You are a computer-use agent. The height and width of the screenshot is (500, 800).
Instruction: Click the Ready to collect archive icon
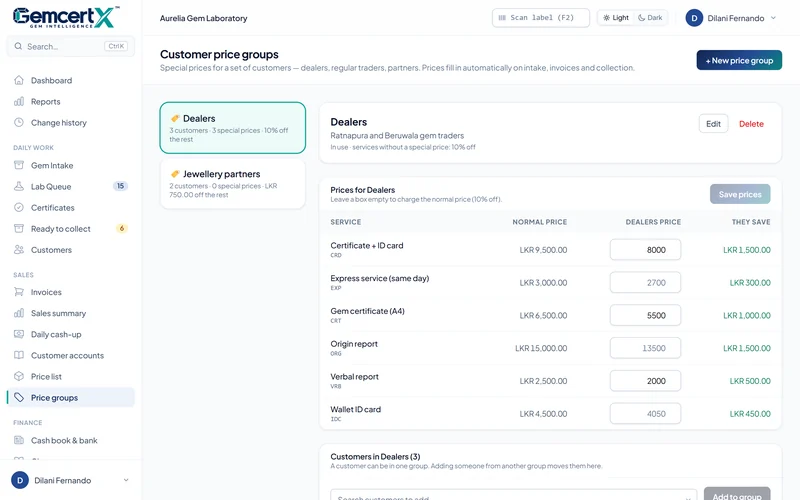19,229
